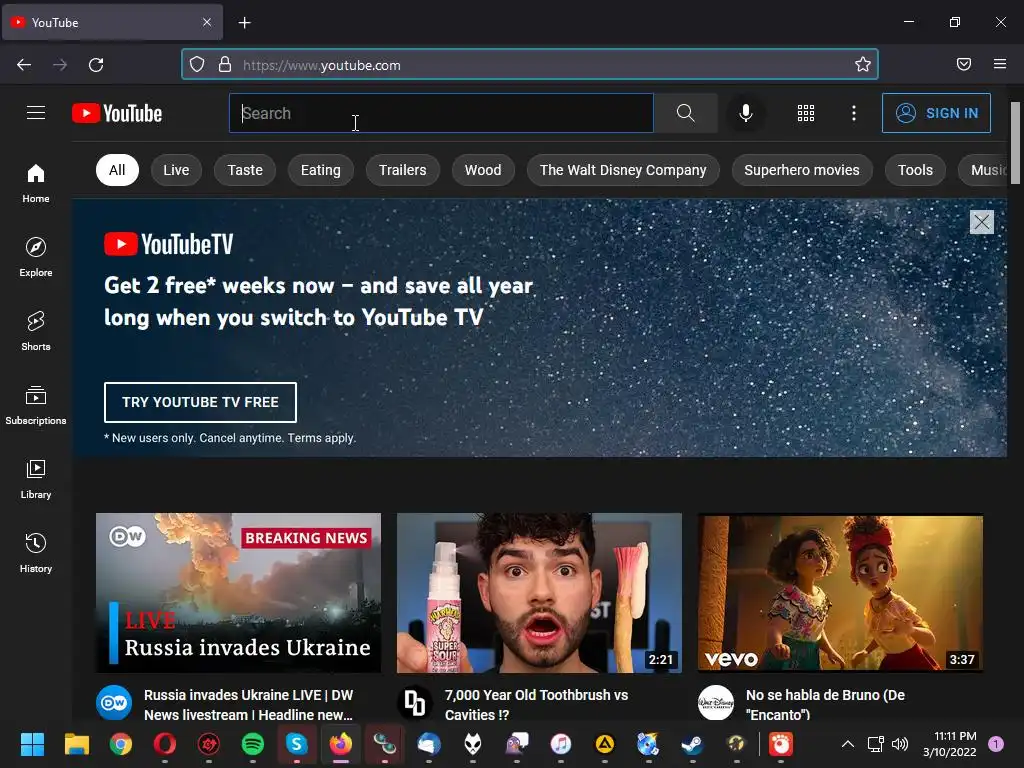Select the Superhero movies chip
This screenshot has width=1024, height=768.
coord(802,170)
